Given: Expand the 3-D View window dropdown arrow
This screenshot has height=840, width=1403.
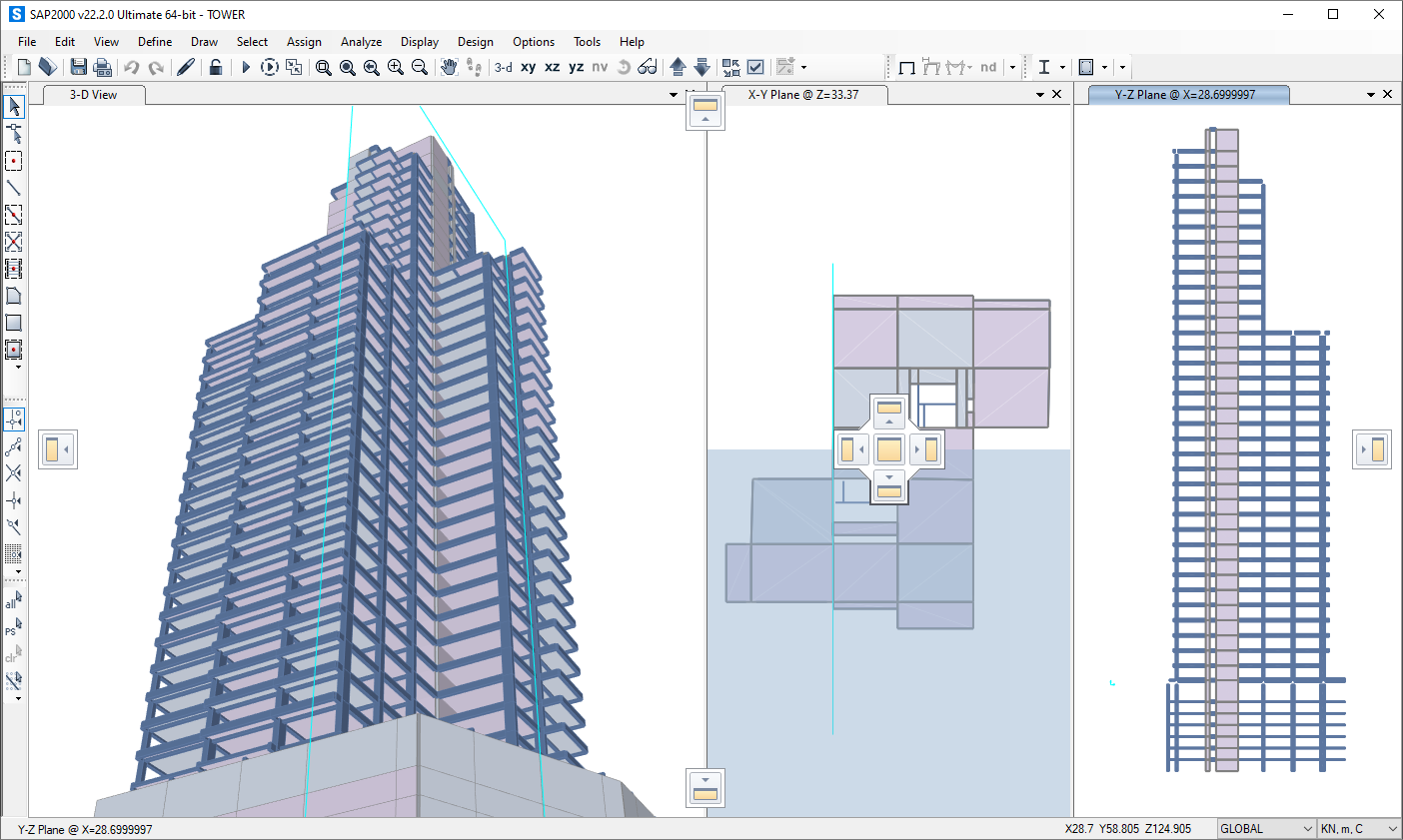Looking at the screenshot, I should pos(674,95).
